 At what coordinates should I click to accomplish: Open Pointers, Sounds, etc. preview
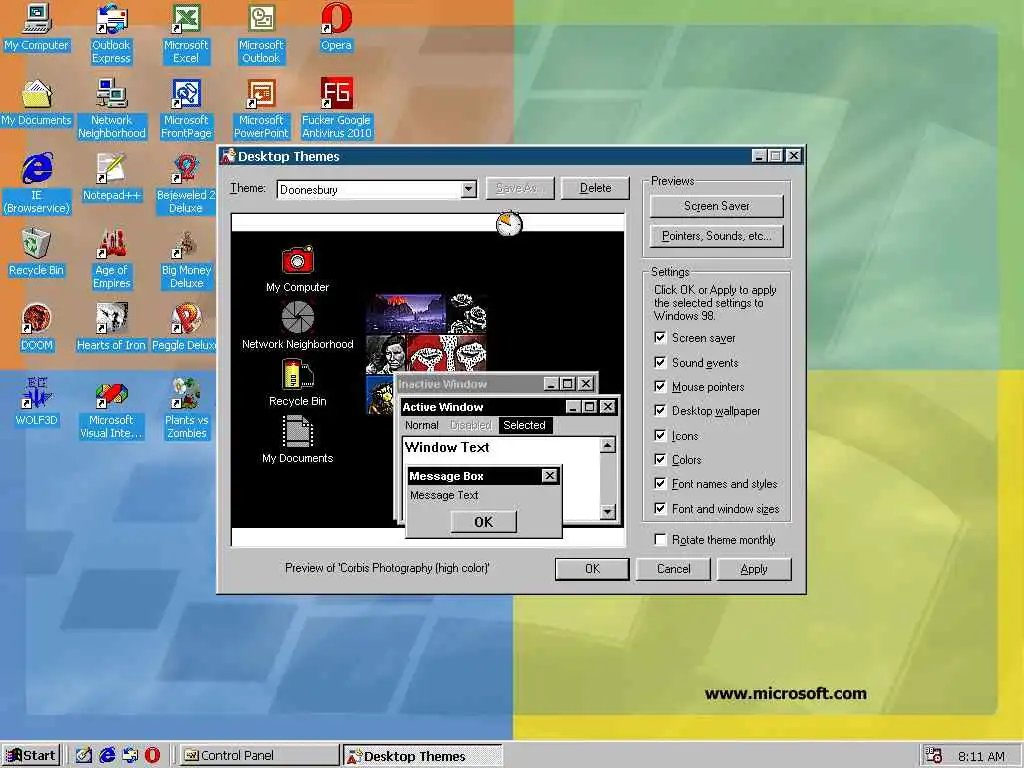(716, 236)
